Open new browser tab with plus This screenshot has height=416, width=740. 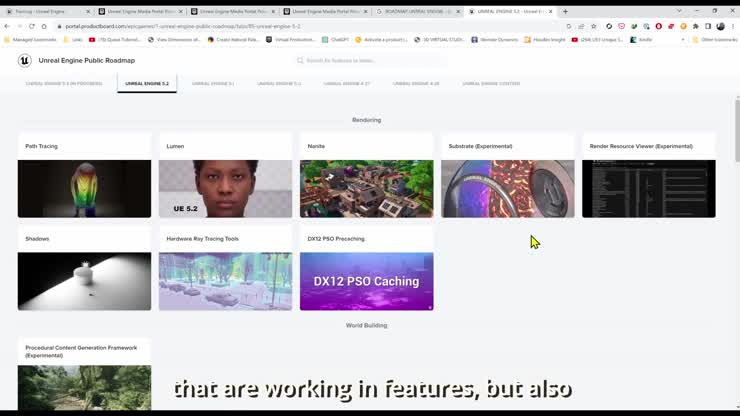[565, 11]
